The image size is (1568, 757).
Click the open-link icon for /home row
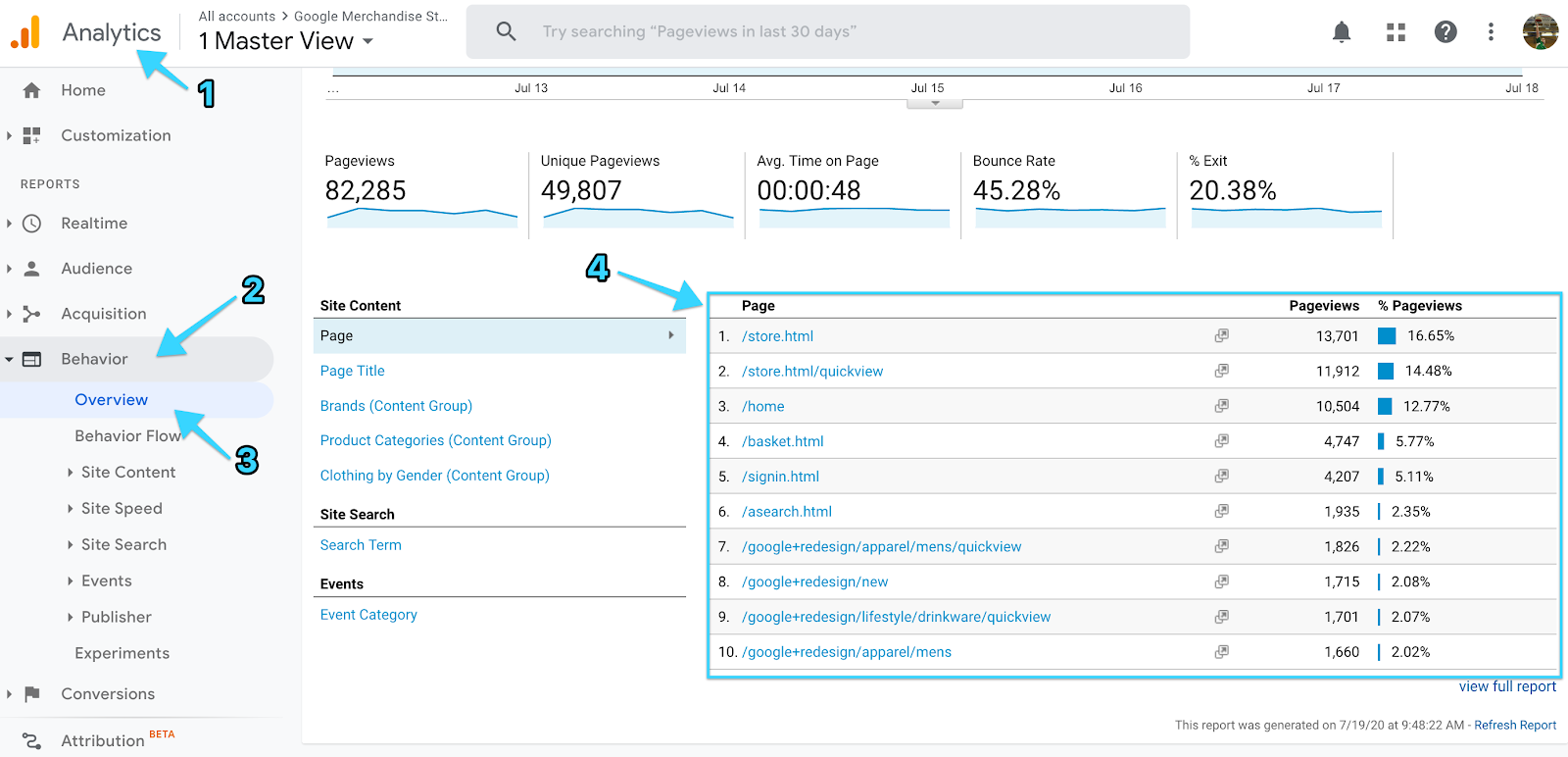tap(1221, 406)
